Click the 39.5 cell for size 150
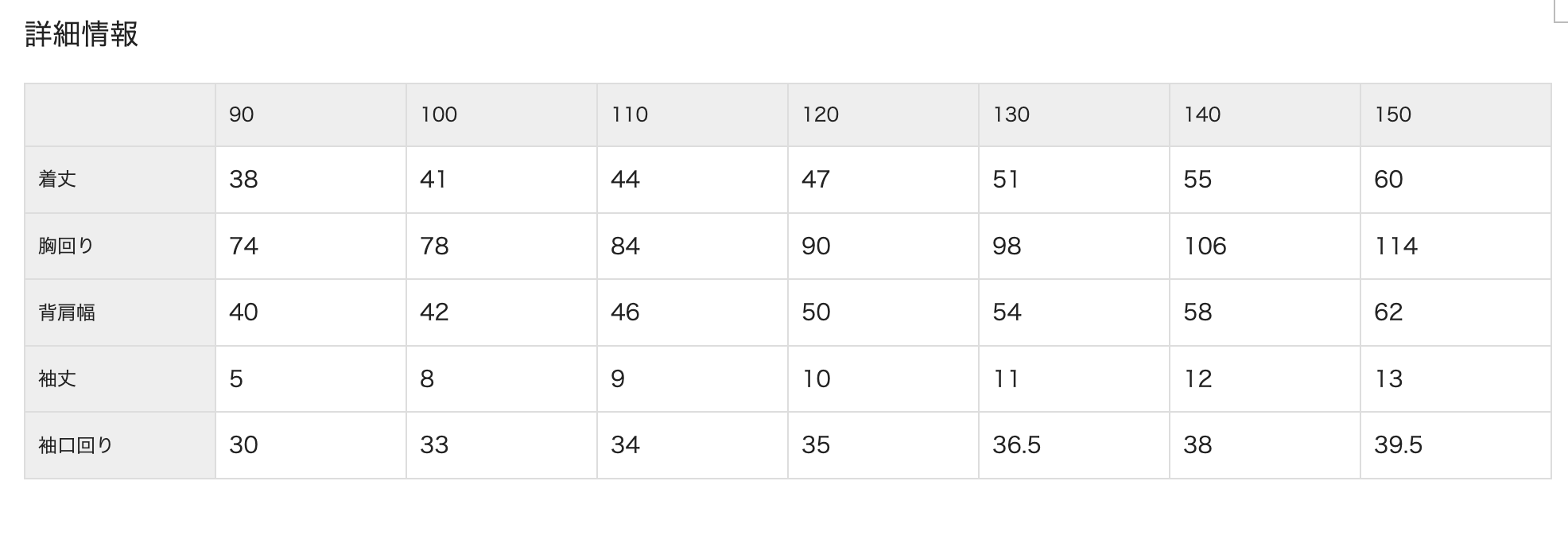 (x=1456, y=445)
